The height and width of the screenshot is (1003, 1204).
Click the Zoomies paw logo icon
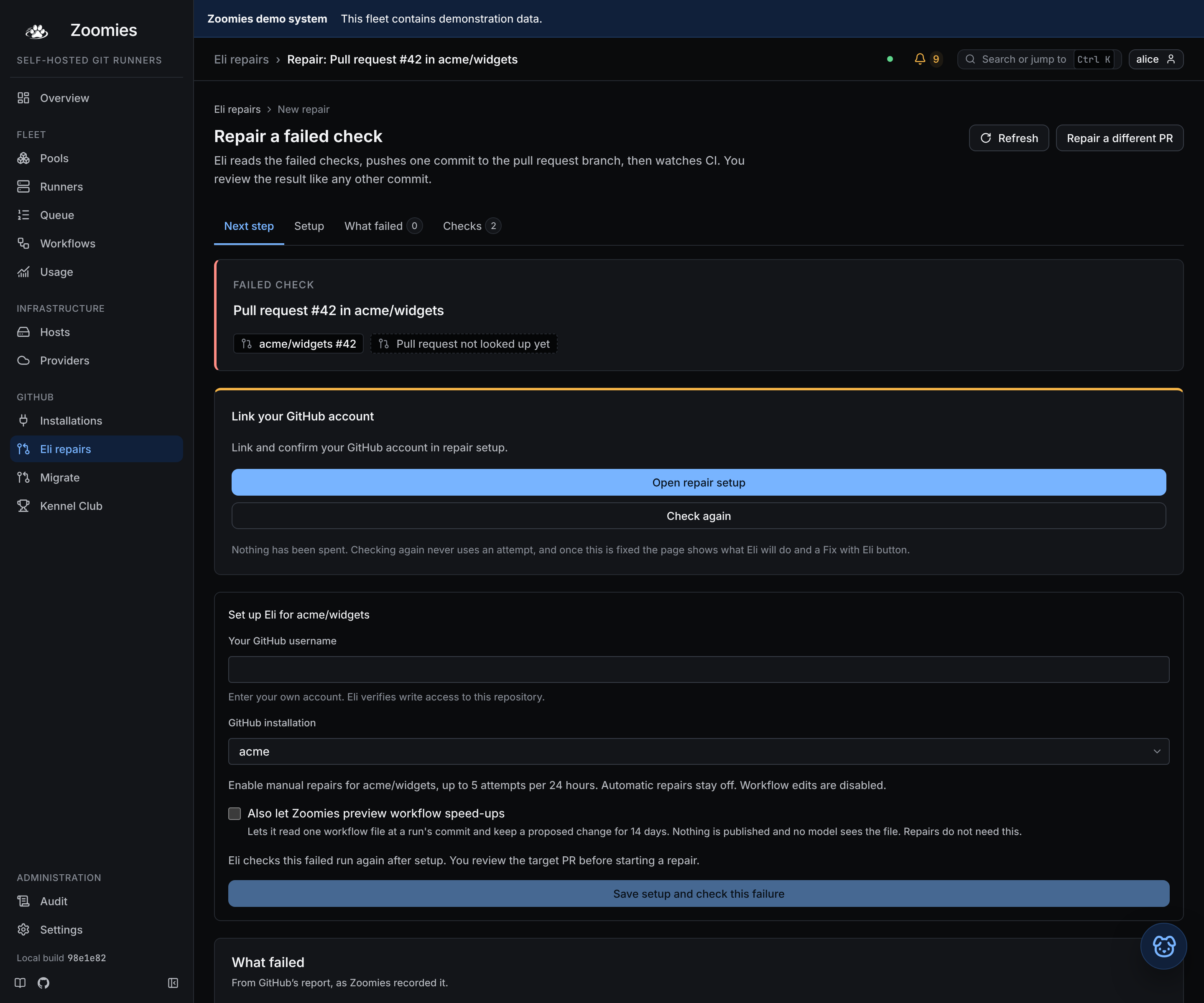[x=37, y=31]
